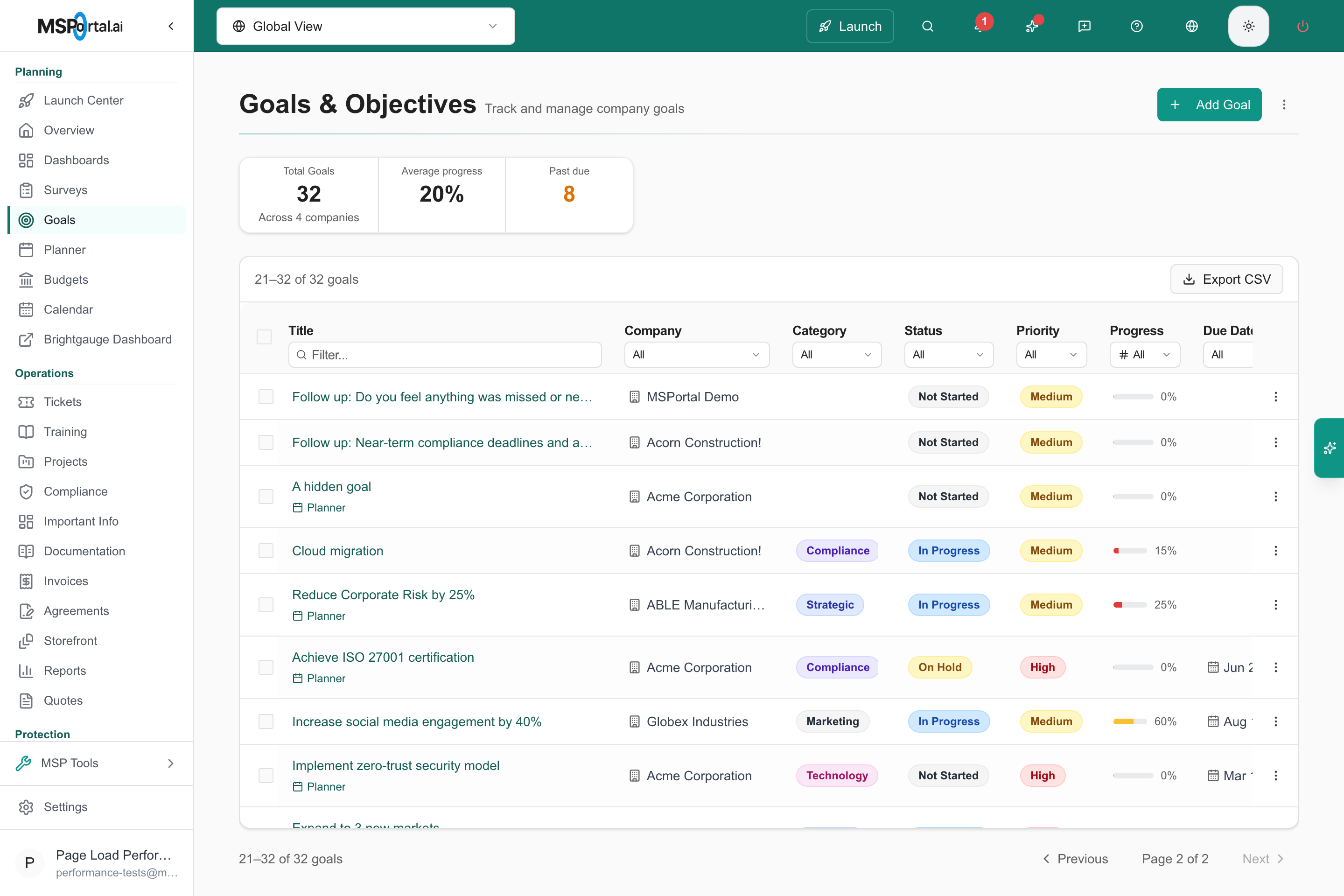Go to the Previous page
This screenshot has height=896, width=1344.
coord(1075,859)
